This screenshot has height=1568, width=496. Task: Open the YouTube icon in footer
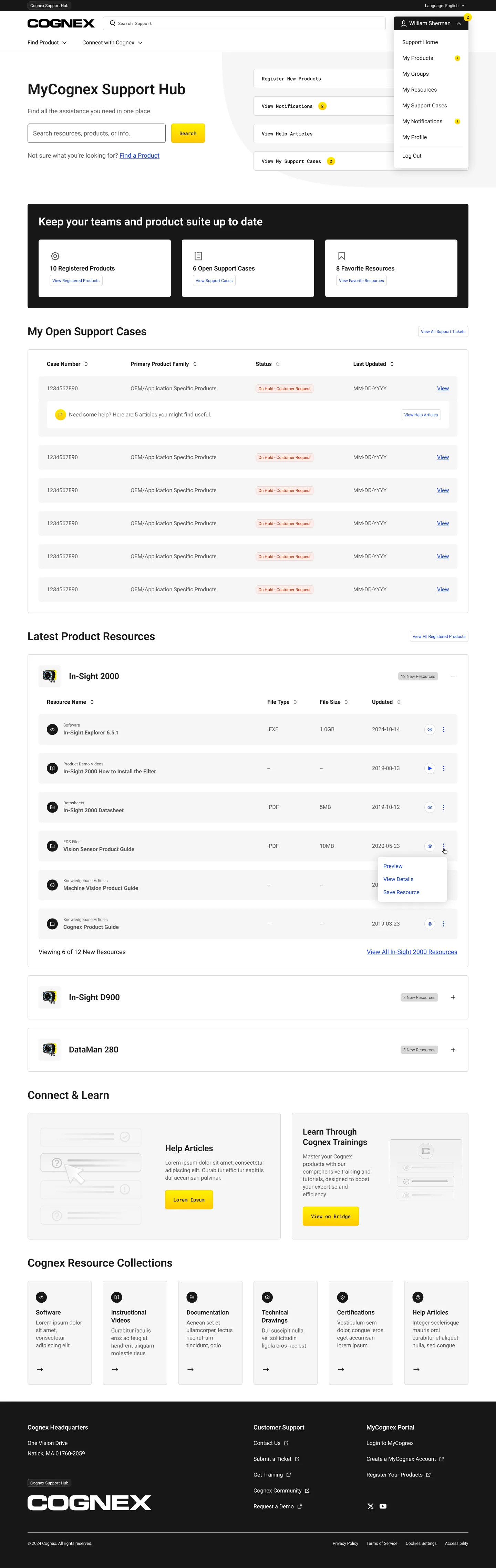[383, 1506]
